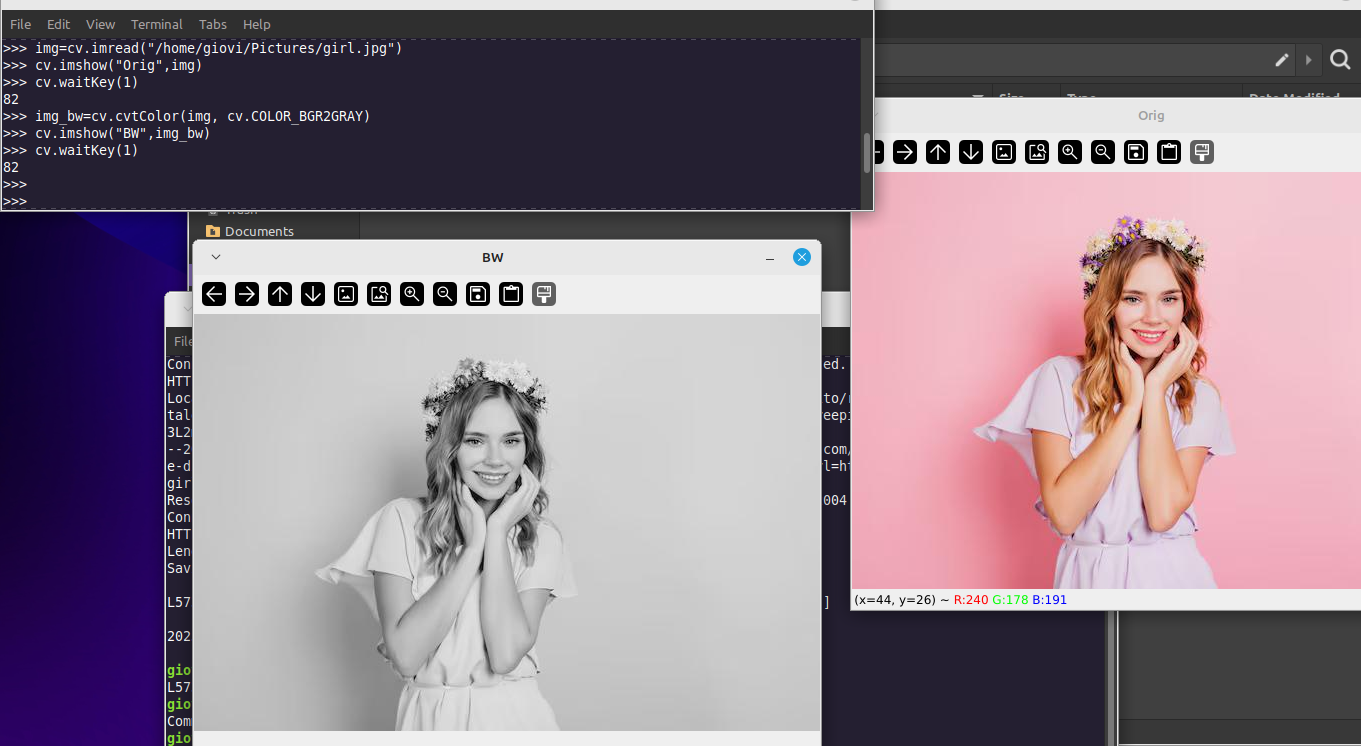Click the pencil edit path icon
This screenshot has width=1361, height=746.
pyautogui.click(x=1282, y=61)
